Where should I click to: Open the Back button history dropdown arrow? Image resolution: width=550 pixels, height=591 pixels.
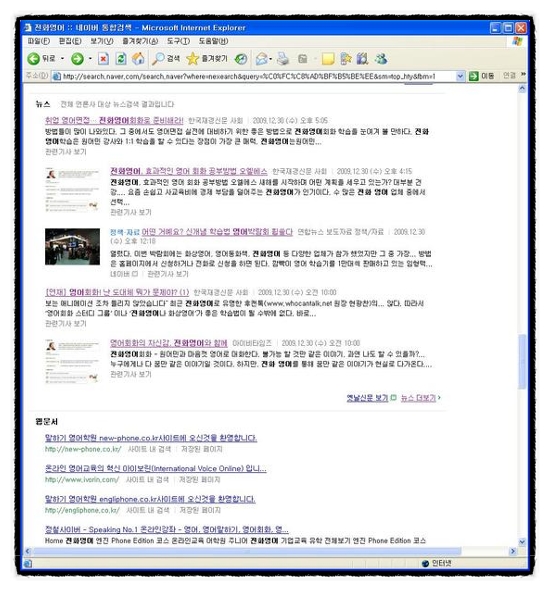pyautogui.click(x=62, y=58)
